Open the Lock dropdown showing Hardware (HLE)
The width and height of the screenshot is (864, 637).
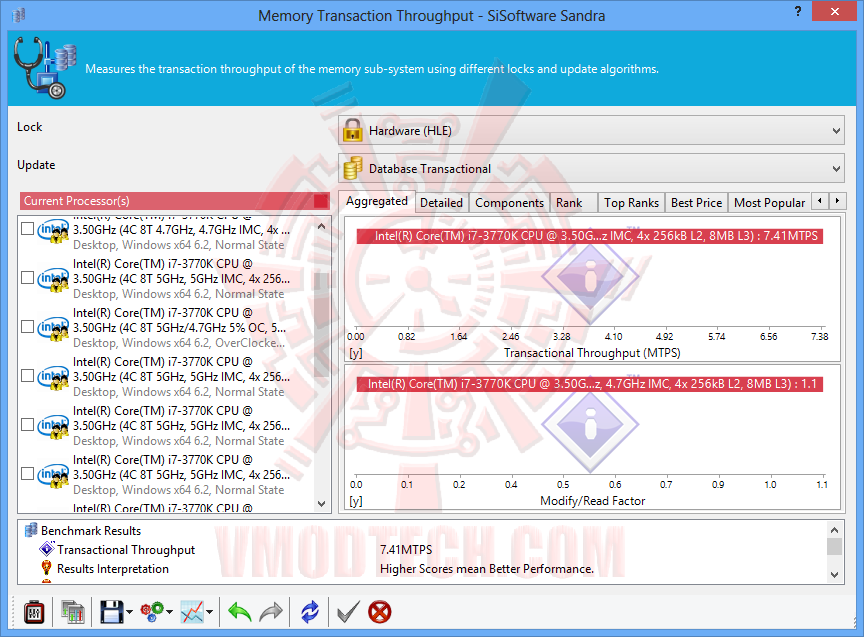591,131
